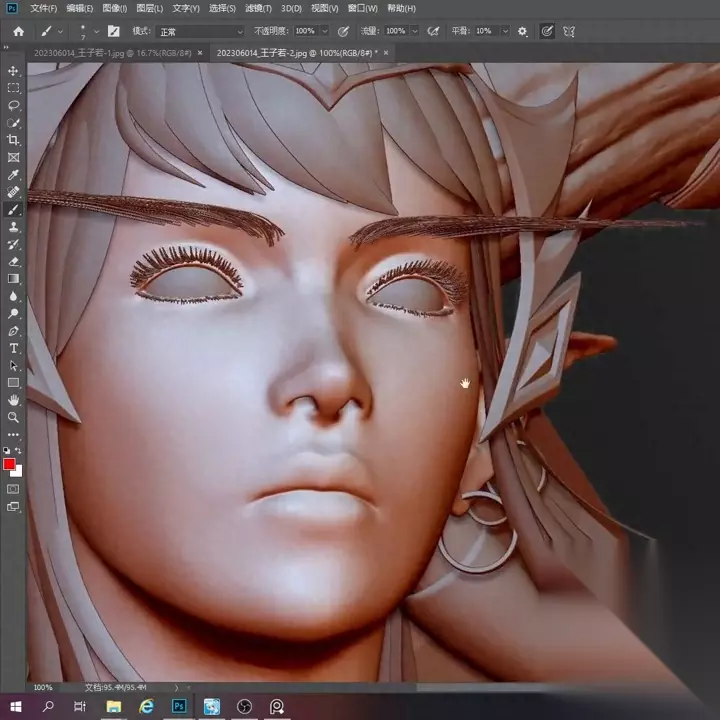Select the Zoom magnifier tool
720x720 pixels.
click(x=14, y=417)
